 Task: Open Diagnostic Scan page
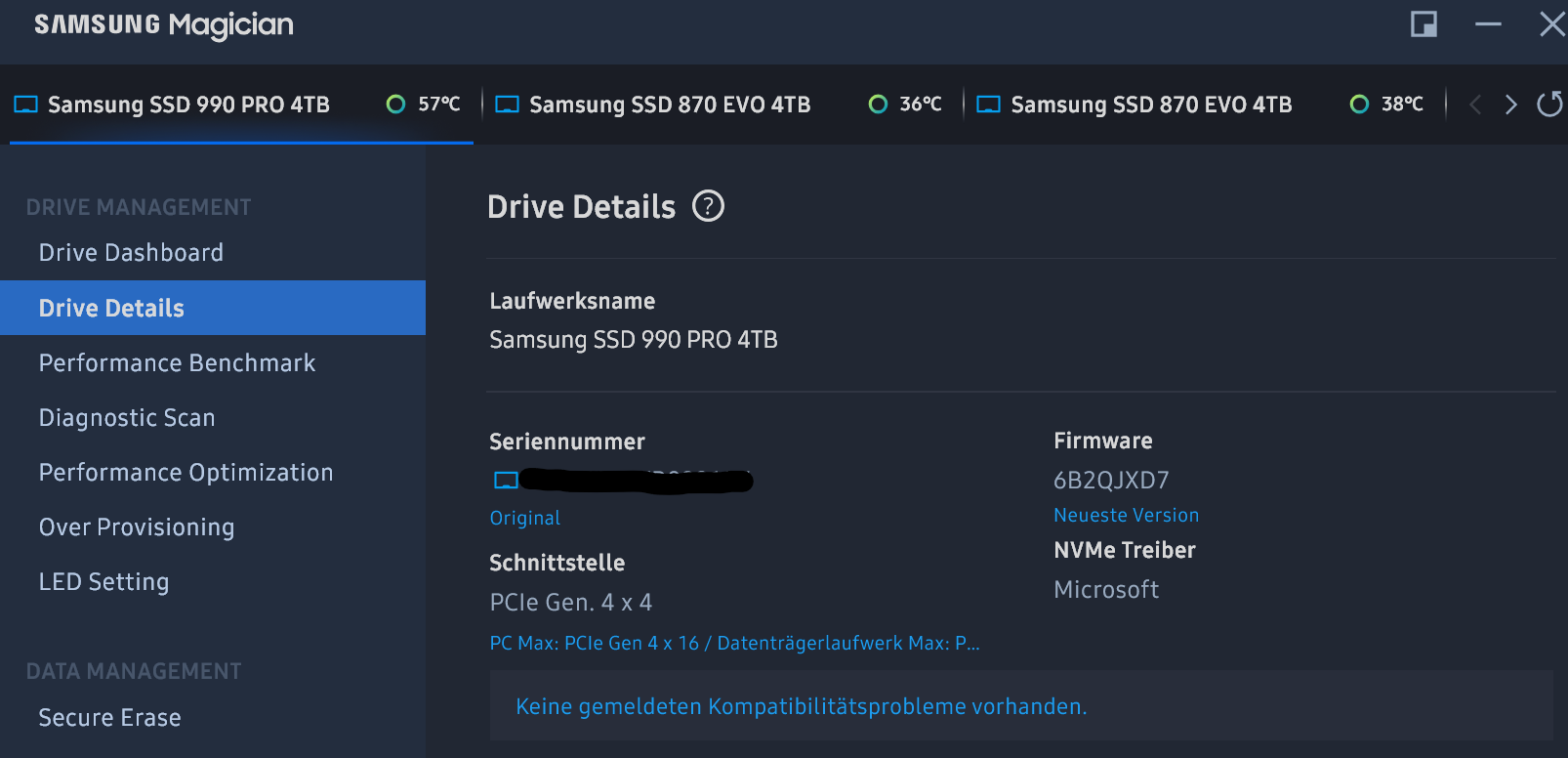(213, 417)
